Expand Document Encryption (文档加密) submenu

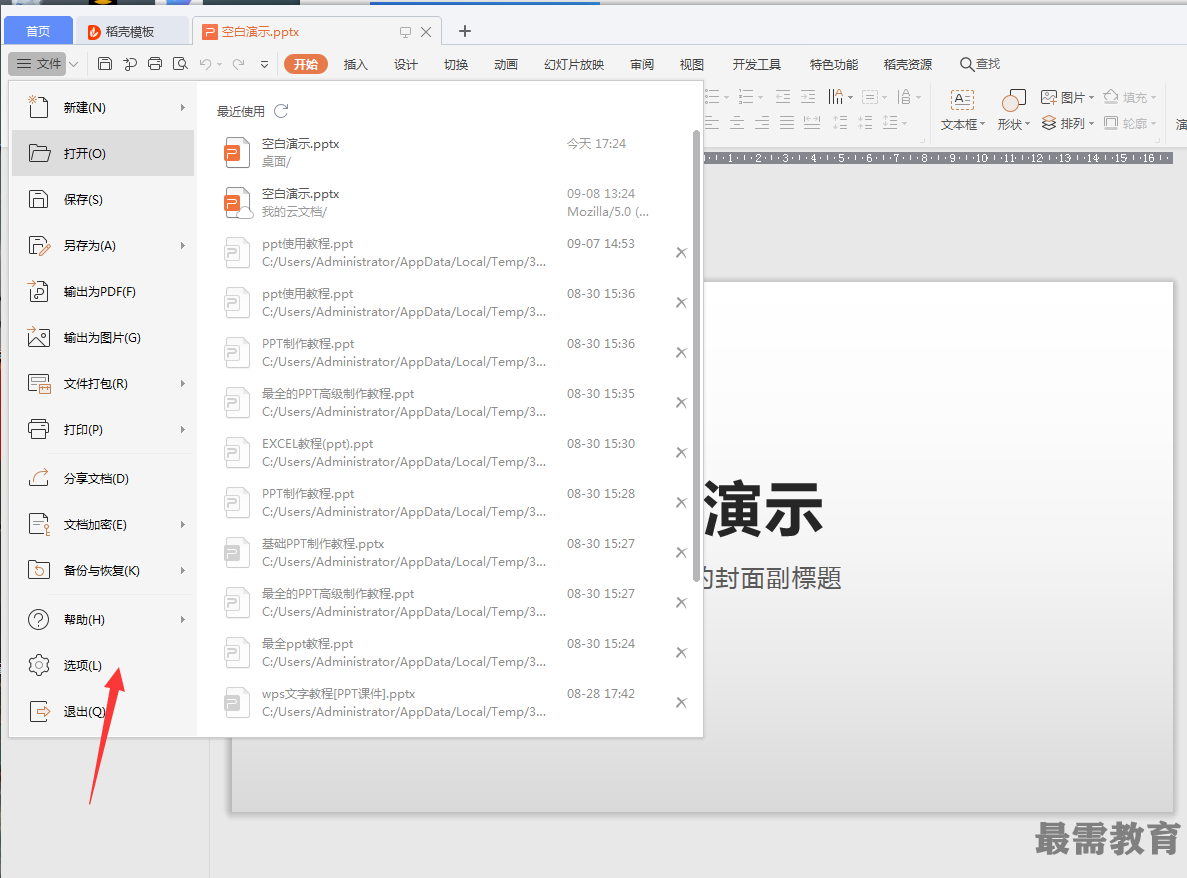(182, 525)
